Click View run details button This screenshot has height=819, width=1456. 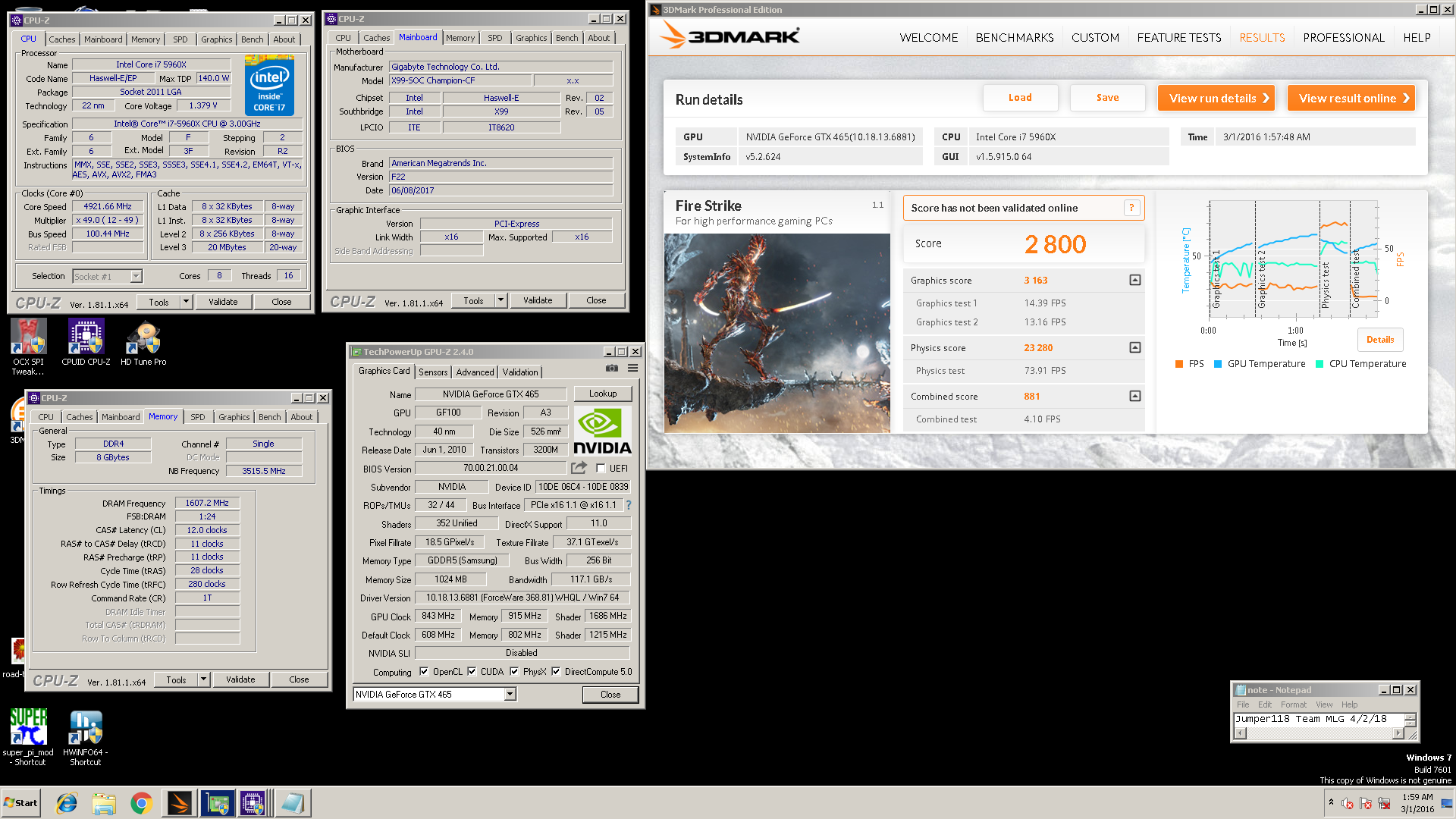pyautogui.click(x=1216, y=98)
